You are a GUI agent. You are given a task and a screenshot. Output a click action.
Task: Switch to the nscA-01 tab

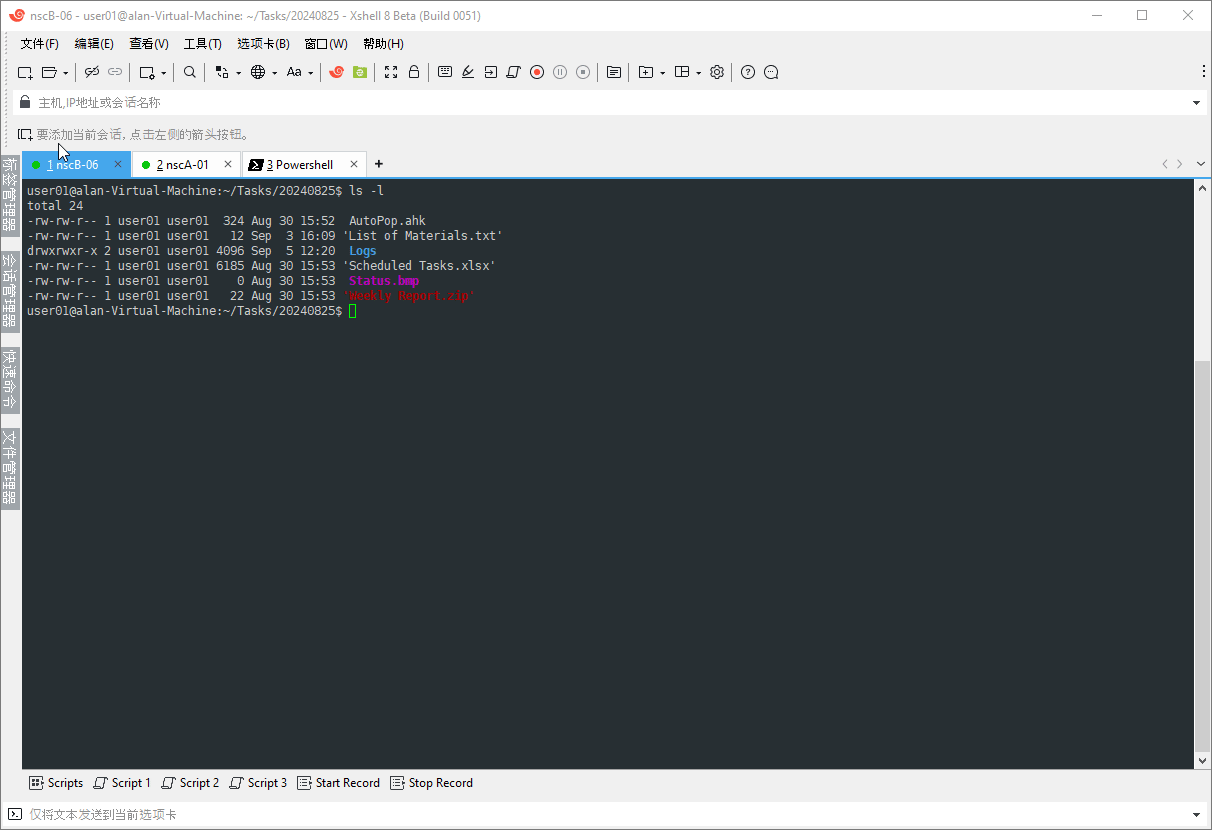(186, 165)
